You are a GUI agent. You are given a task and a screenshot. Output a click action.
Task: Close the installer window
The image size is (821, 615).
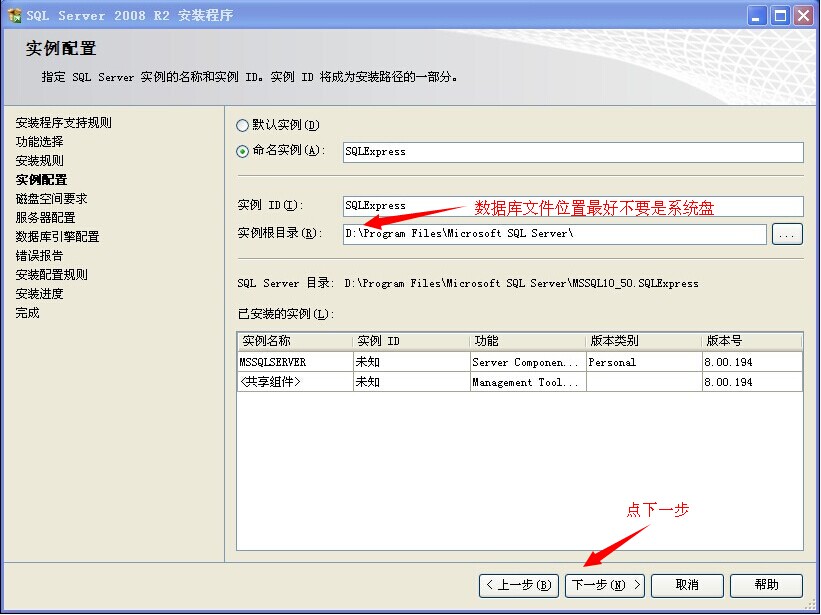[x=803, y=16]
